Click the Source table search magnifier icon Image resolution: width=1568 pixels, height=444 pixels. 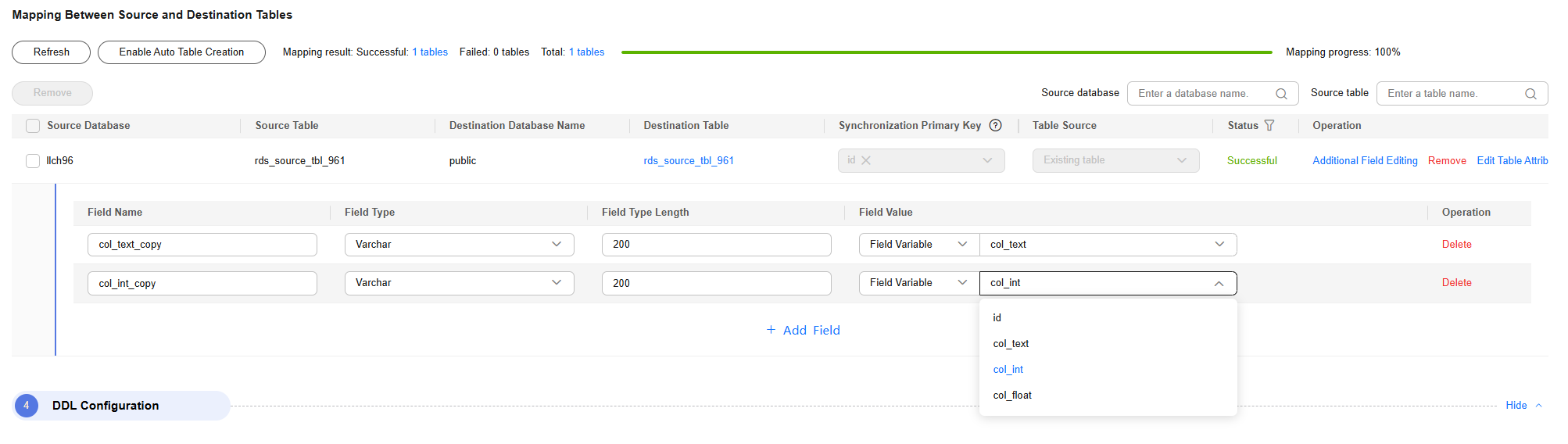click(1530, 94)
